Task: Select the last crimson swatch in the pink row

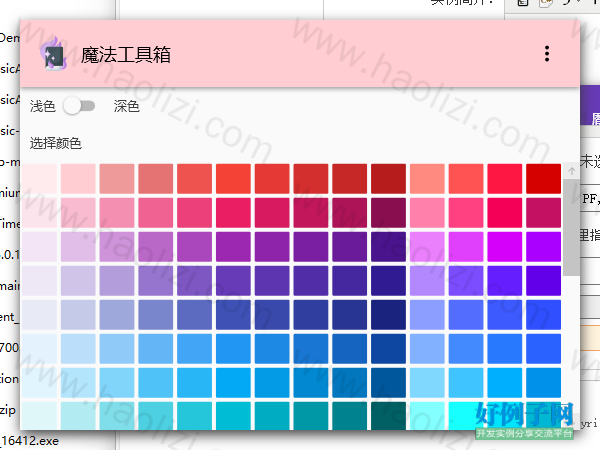Action: coord(543,213)
